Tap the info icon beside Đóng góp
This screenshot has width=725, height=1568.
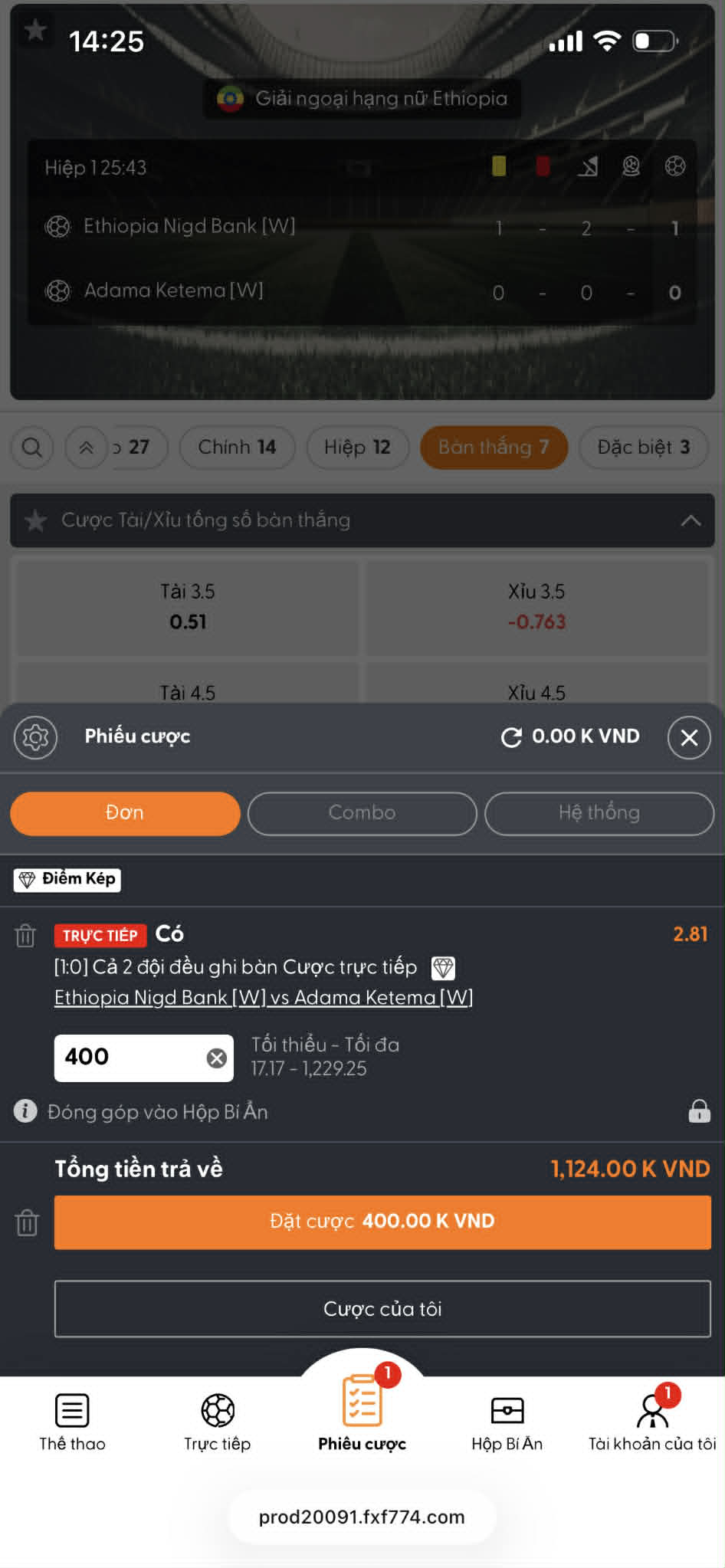point(25,1110)
